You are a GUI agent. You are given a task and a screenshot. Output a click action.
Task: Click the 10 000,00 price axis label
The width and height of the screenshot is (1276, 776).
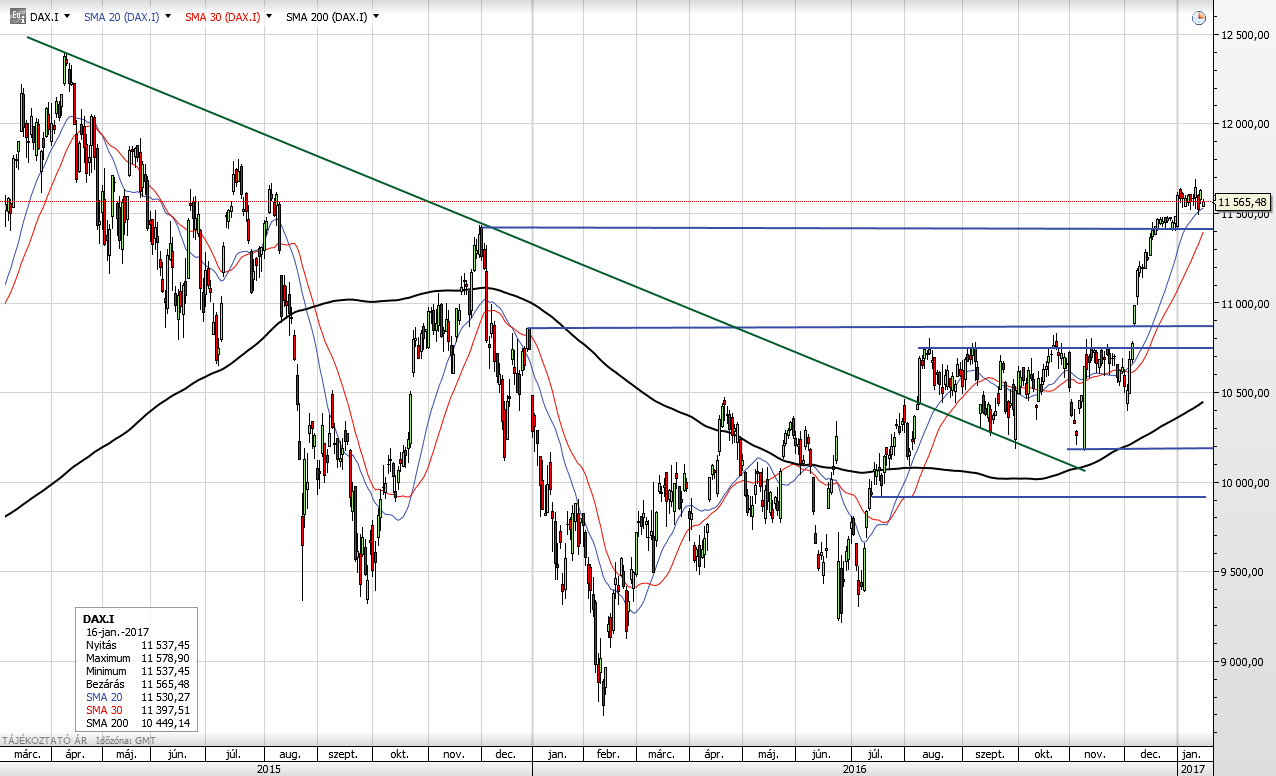[x=1244, y=483]
